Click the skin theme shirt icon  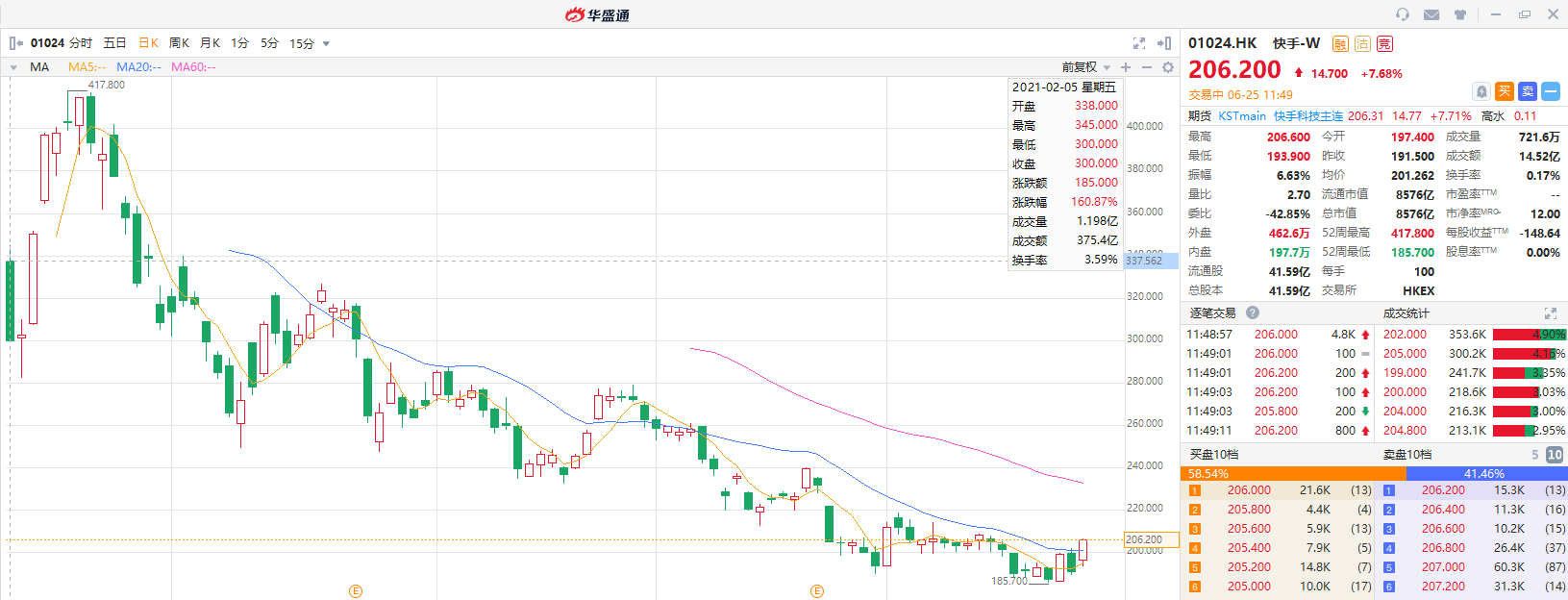pos(1460,14)
